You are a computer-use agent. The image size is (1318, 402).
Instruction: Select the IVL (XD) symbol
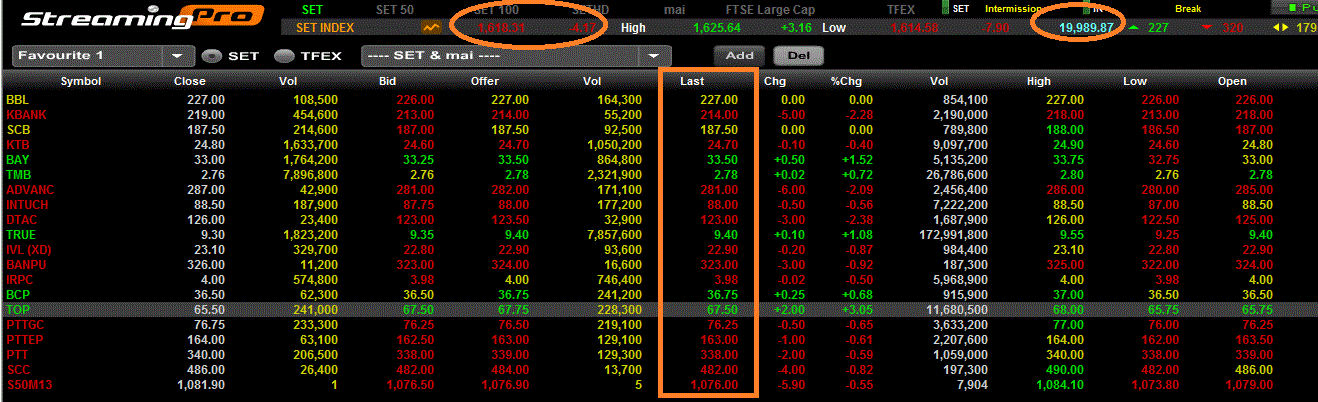click(28, 250)
